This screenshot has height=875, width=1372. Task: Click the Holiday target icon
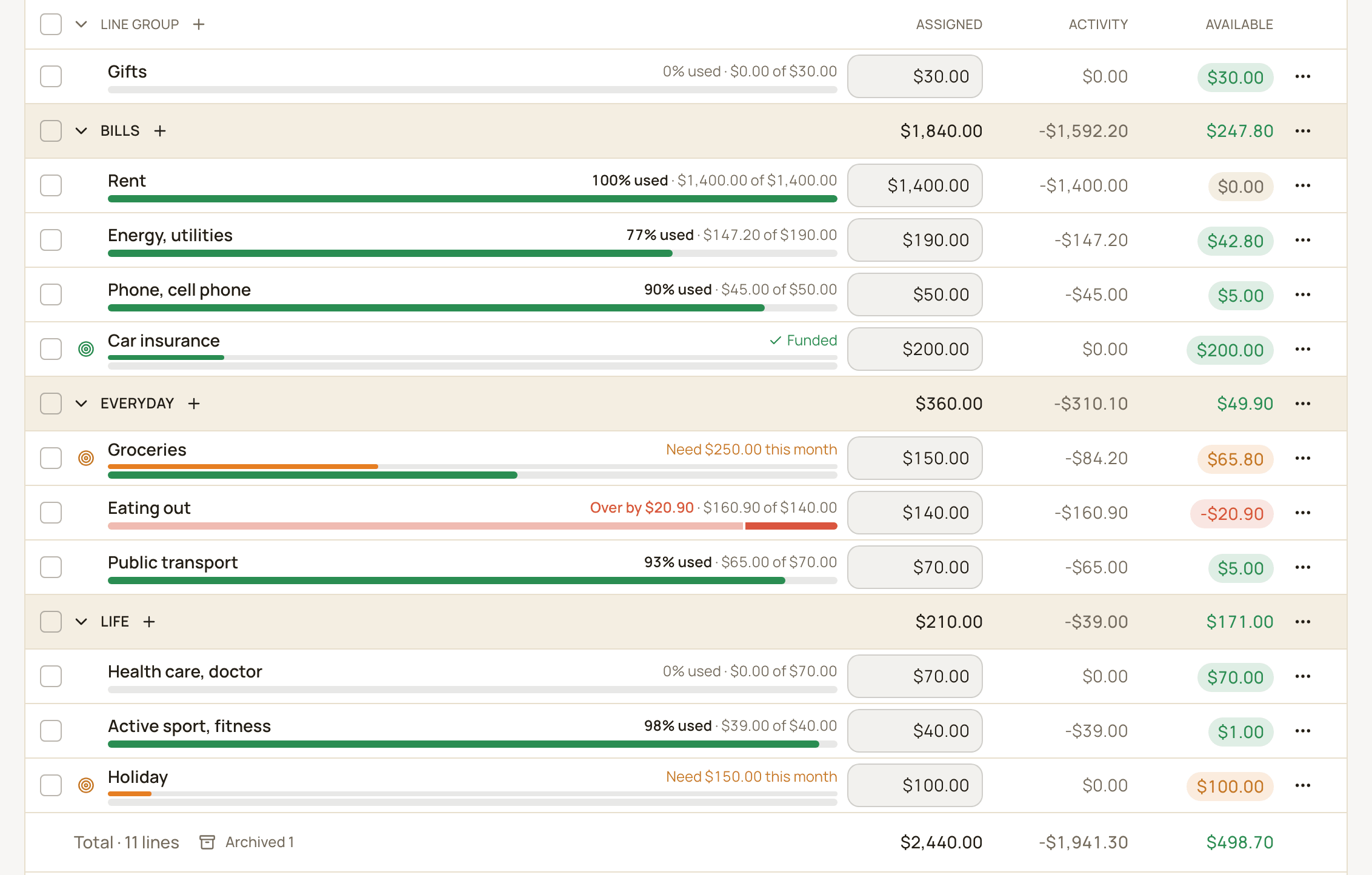click(86, 785)
